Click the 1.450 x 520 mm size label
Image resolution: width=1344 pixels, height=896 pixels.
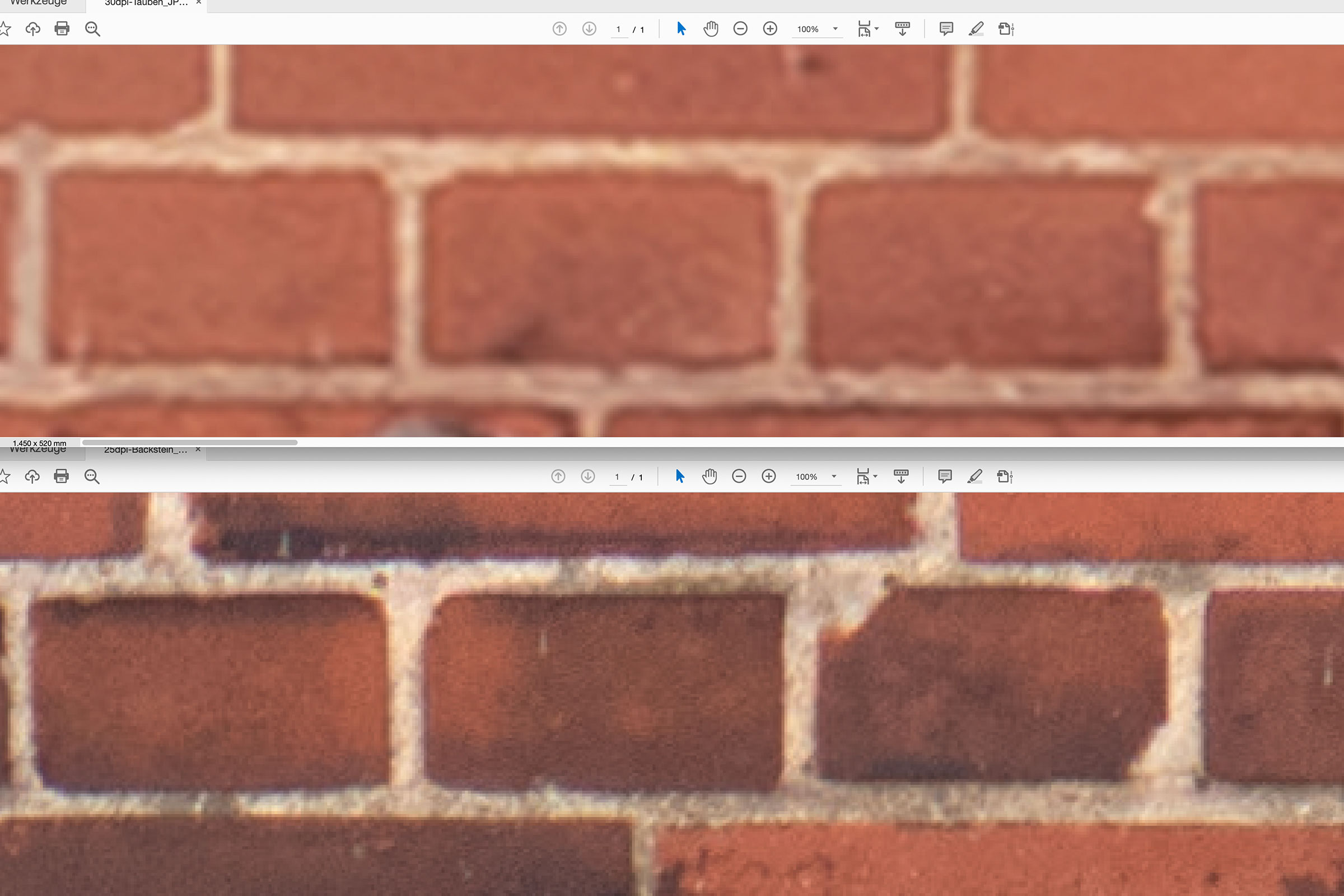click(39, 443)
